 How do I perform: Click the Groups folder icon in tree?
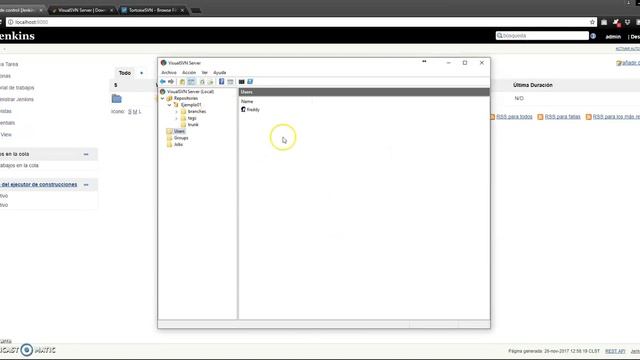click(169, 138)
